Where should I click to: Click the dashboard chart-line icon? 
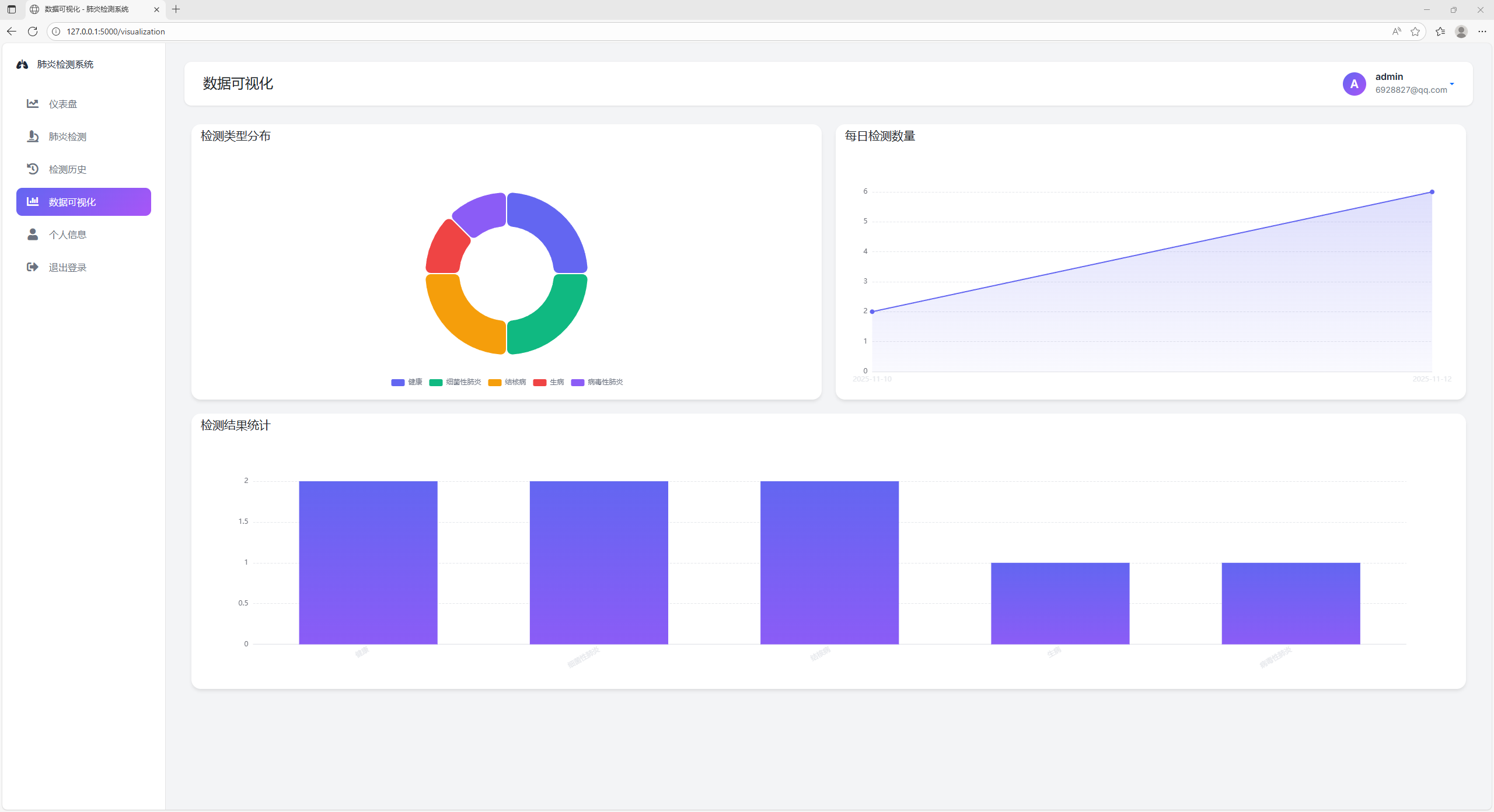click(33, 104)
